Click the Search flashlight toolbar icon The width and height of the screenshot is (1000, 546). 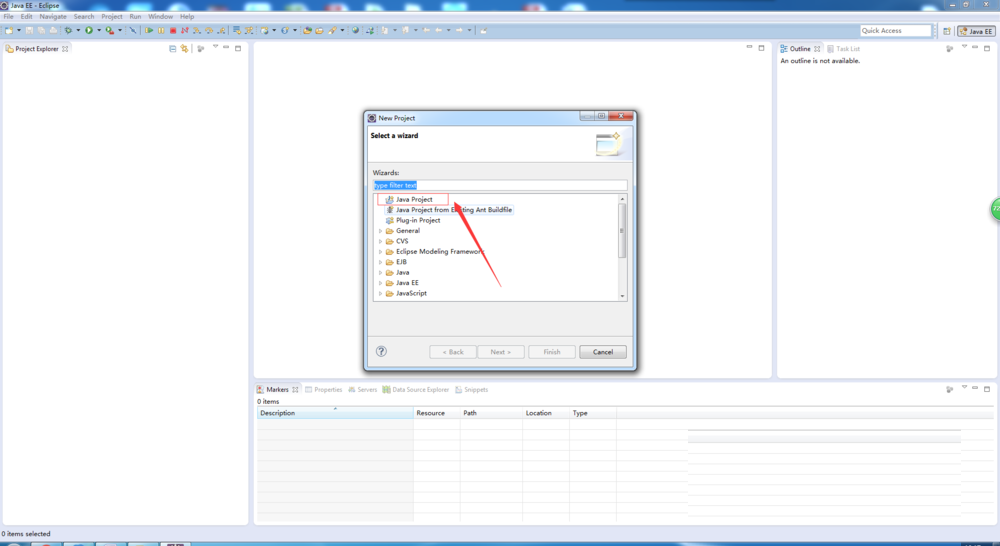click(332, 31)
